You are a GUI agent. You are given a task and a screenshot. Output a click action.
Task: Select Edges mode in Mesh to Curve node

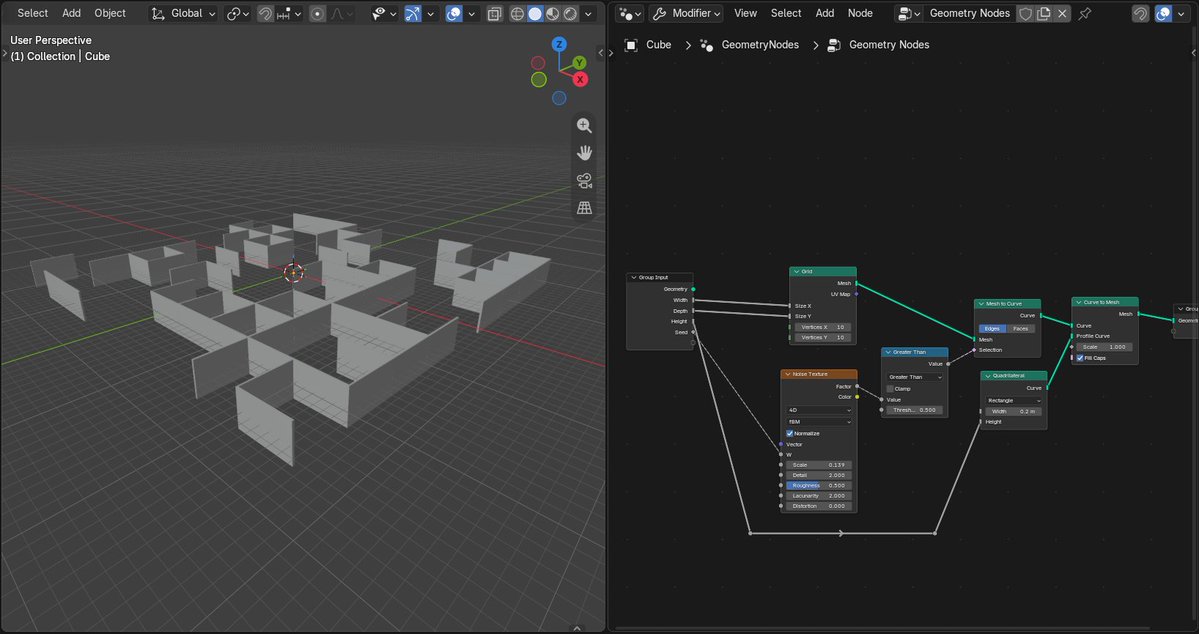pyautogui.click(x=993, y=329)
